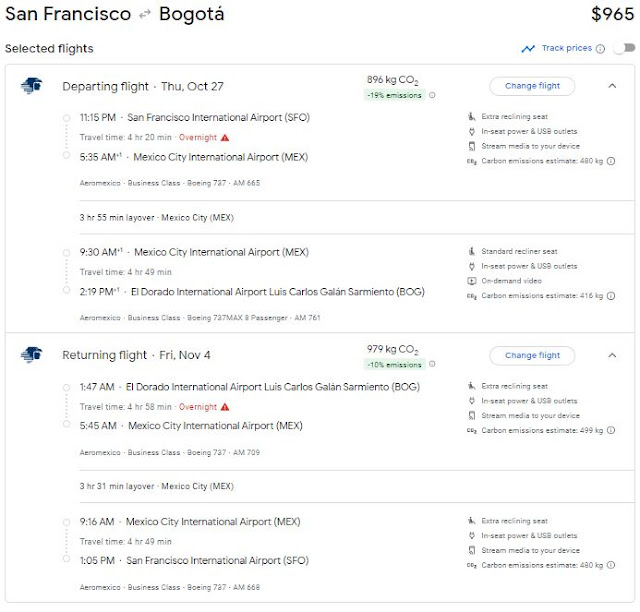Click the On-demand video icon
Viewport: 640px width, 612px height.
[472, 281]
